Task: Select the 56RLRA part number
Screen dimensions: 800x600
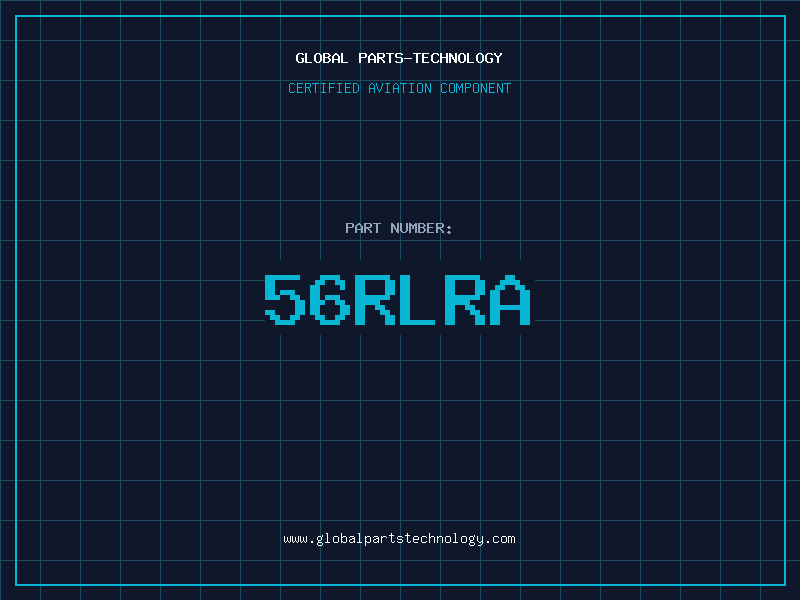Action: (x=397, y=299)
